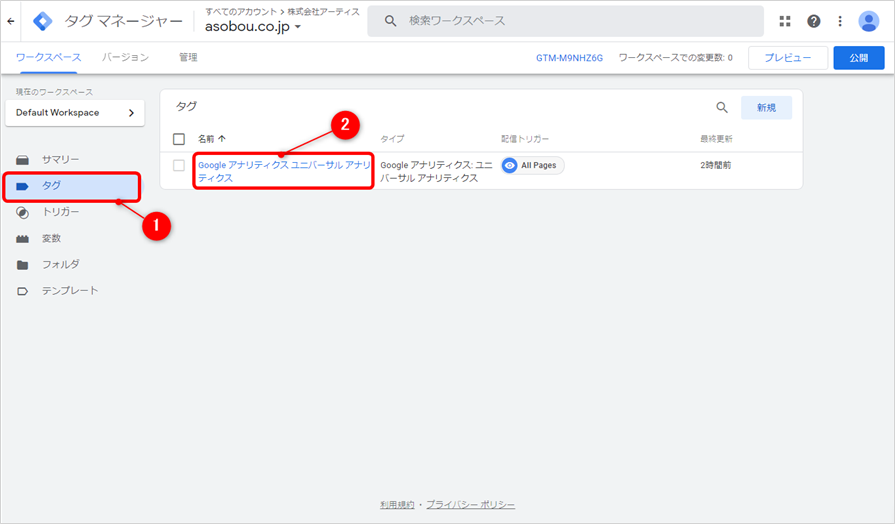895x524 pixels.
Task: Click the プレビュー button
Action: (788, 58)
